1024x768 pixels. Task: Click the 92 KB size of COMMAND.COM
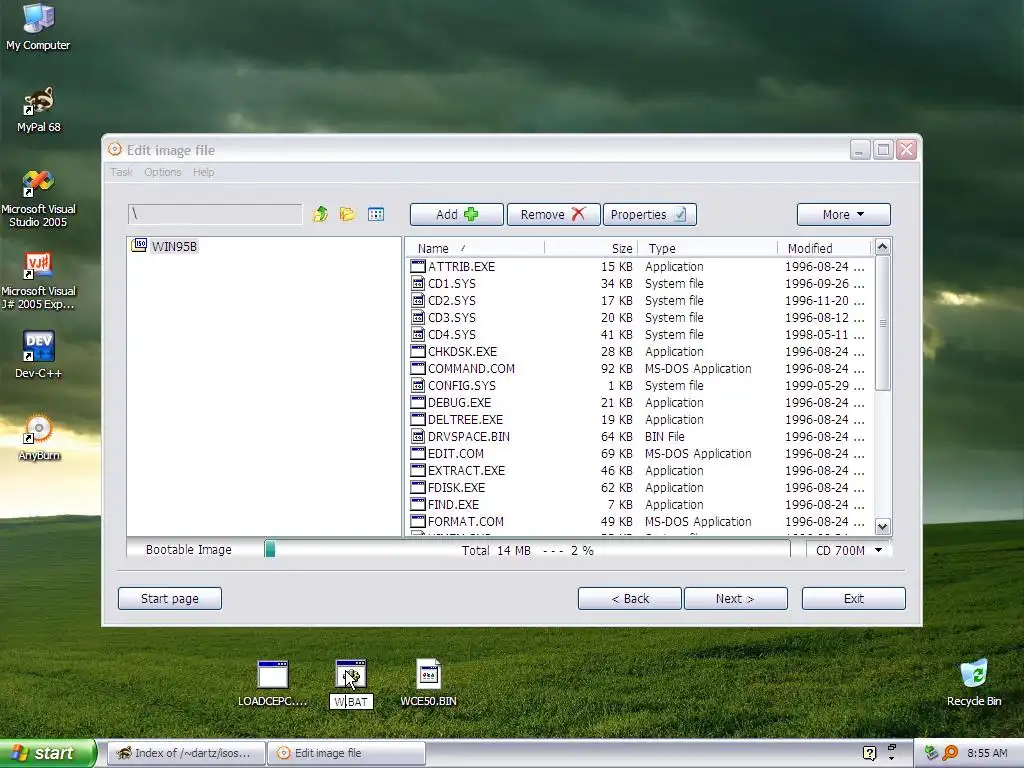616,368
